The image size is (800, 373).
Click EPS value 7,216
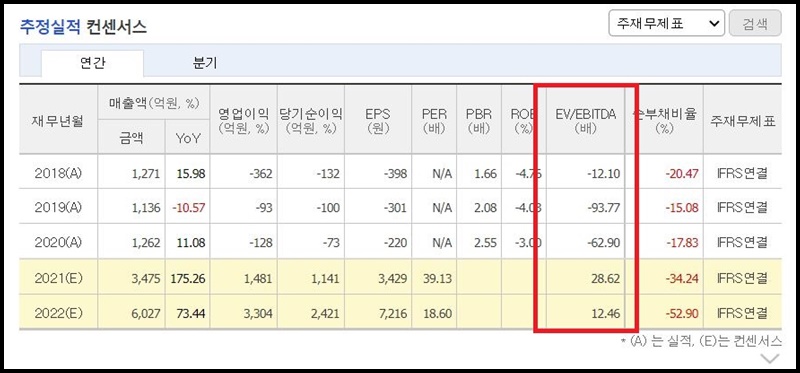coord(393,313)
